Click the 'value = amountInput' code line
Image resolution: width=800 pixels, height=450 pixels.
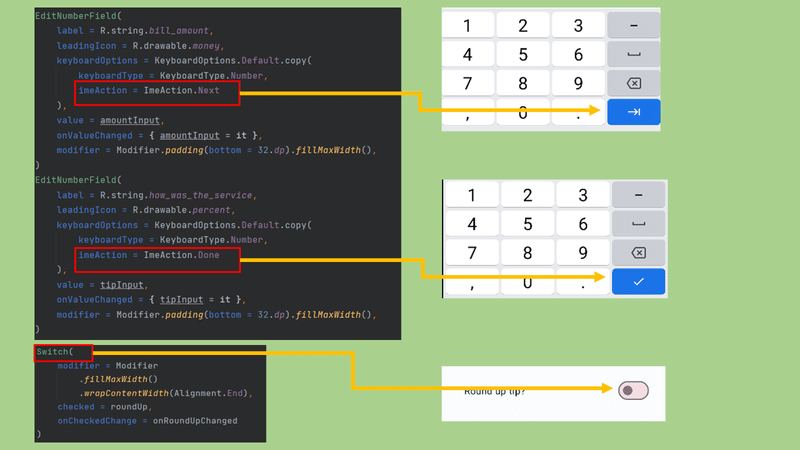[x=110, y=120]
